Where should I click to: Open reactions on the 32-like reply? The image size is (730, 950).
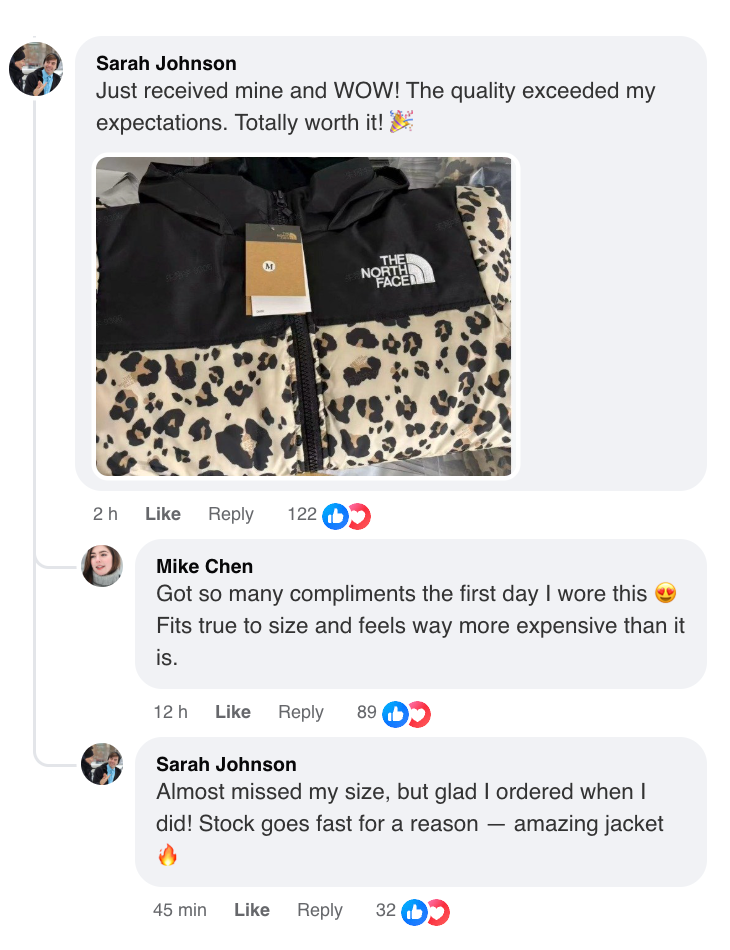[x=426, y=911]
